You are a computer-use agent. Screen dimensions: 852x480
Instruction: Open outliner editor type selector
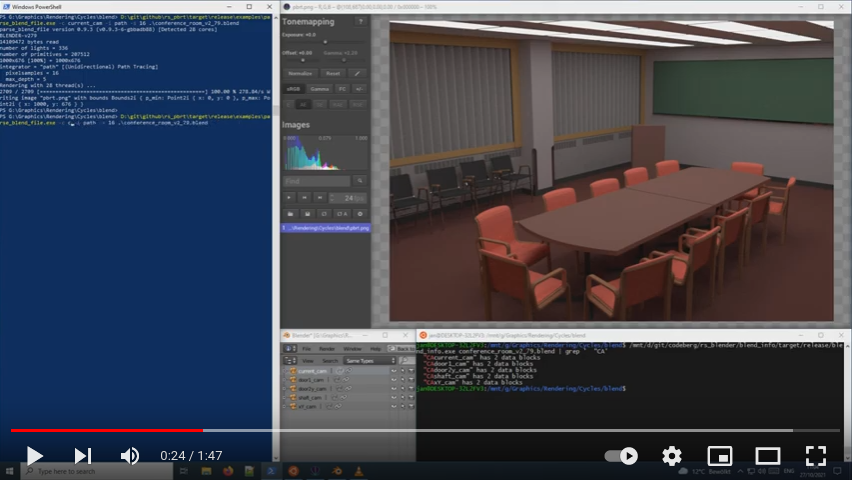[x=290, y=360]
